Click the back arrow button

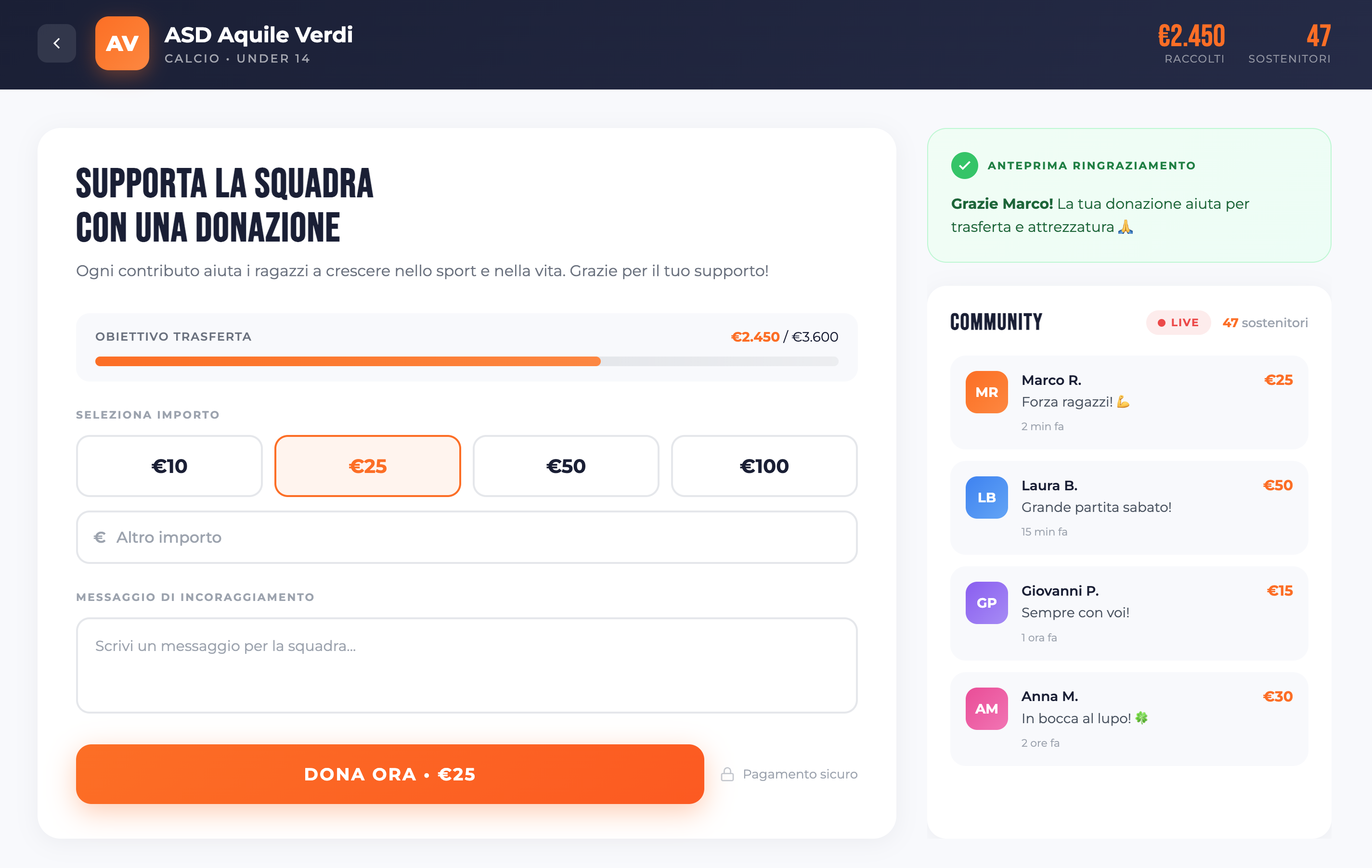pyautogui.click(x=56, y=43)
